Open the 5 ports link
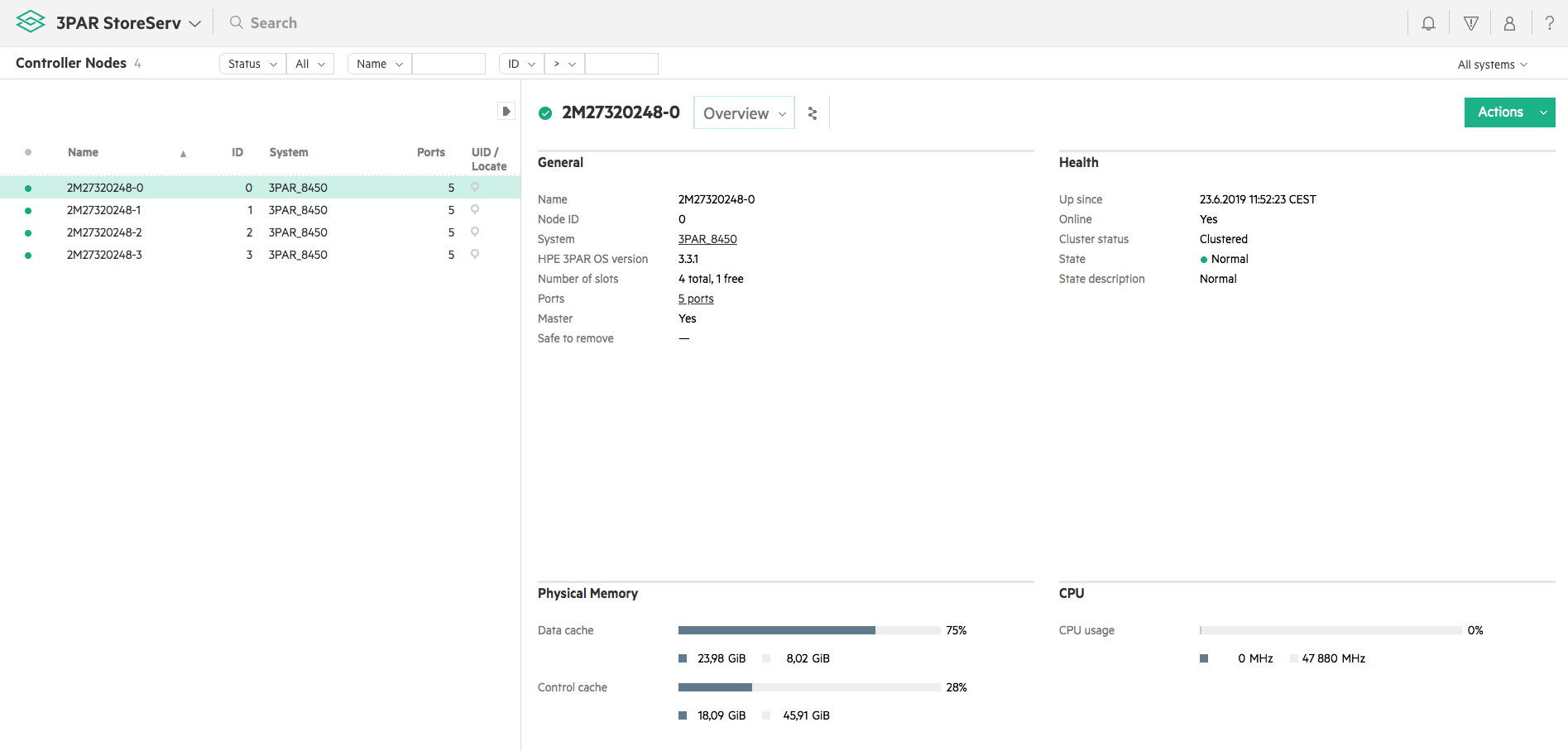The width and height of the screenshot is (1568, 751). pos(696,299)
